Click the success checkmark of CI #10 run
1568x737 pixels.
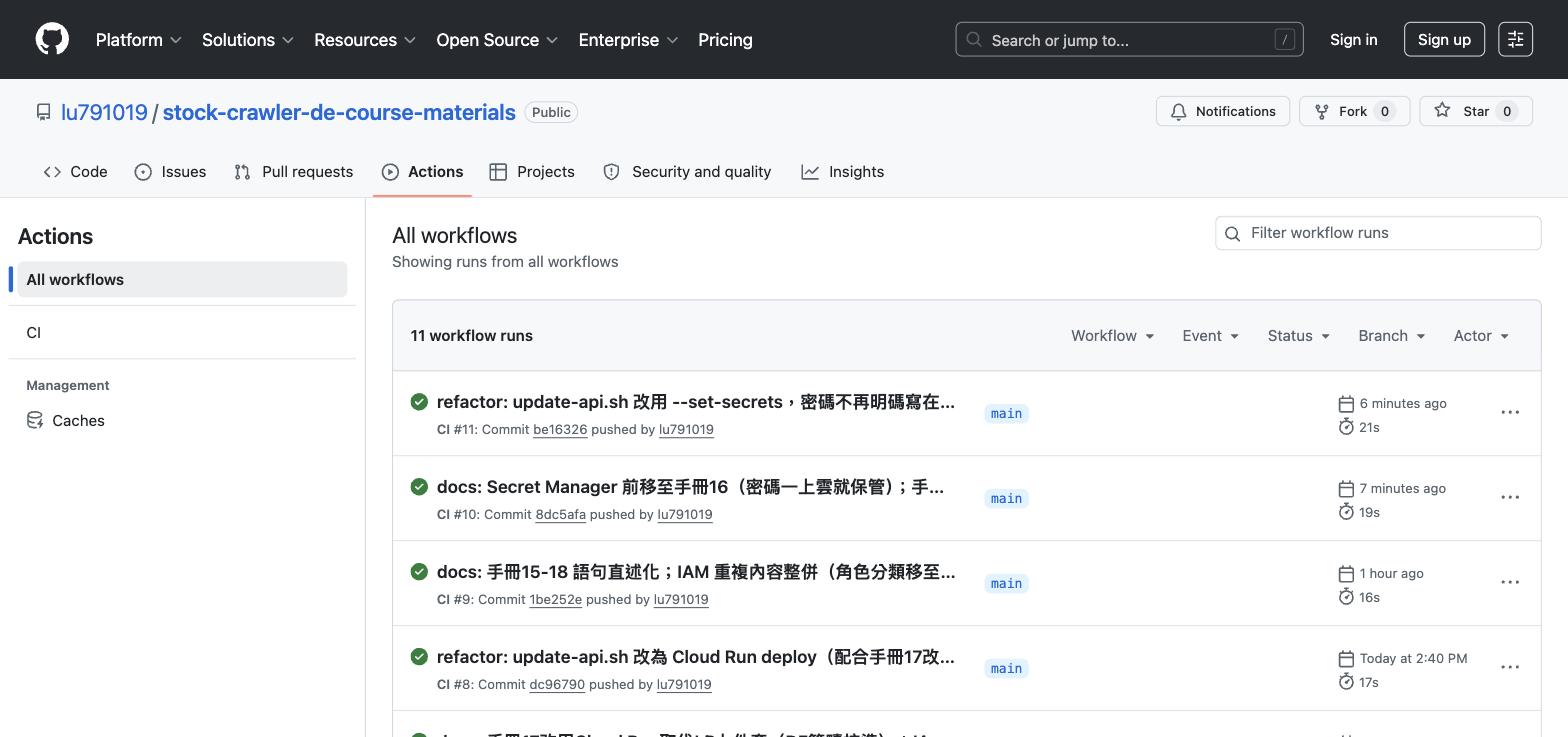pyautogui.click(x=419, y=487)
